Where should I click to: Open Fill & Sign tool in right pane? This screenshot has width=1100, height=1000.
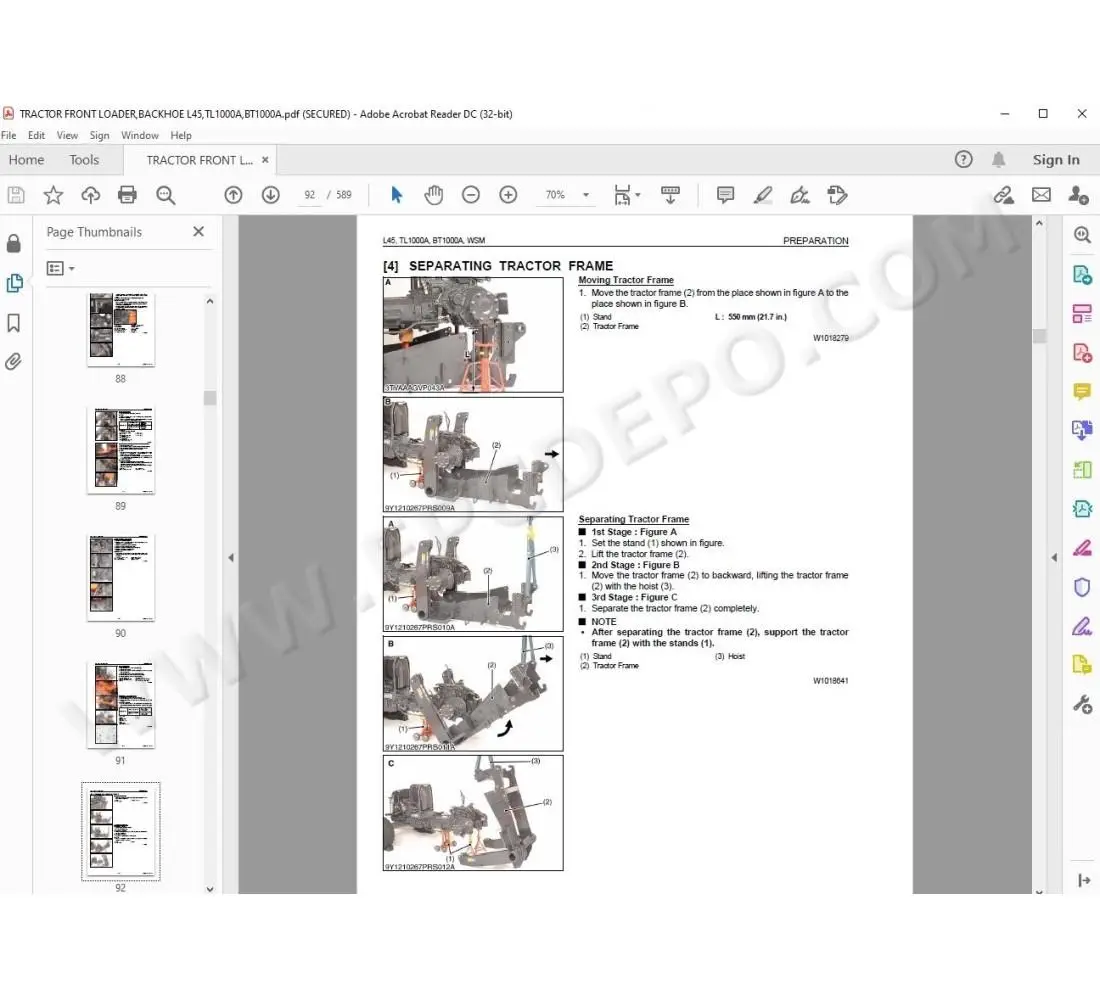(1082, 625)
